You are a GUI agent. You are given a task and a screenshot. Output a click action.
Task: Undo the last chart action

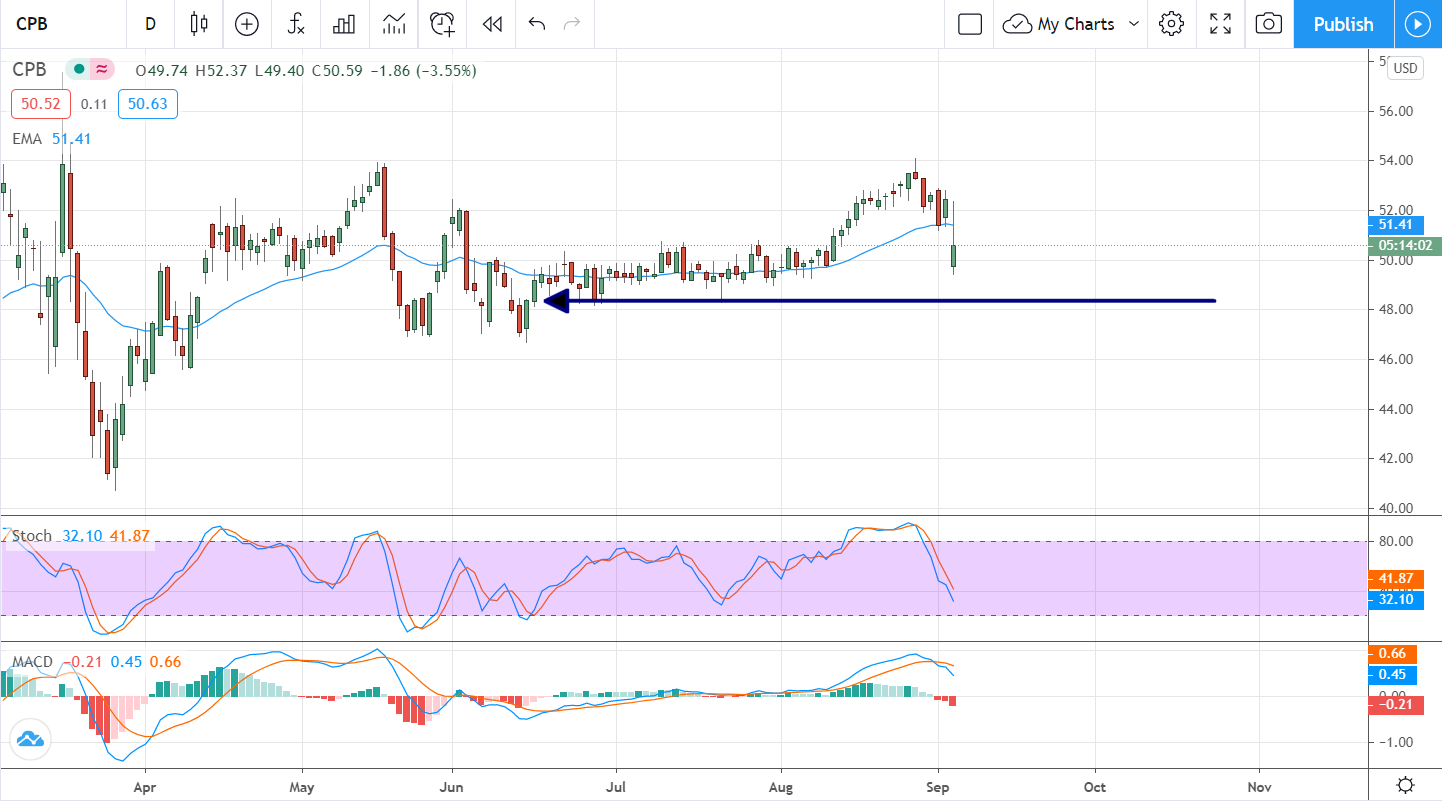point(537,24)
